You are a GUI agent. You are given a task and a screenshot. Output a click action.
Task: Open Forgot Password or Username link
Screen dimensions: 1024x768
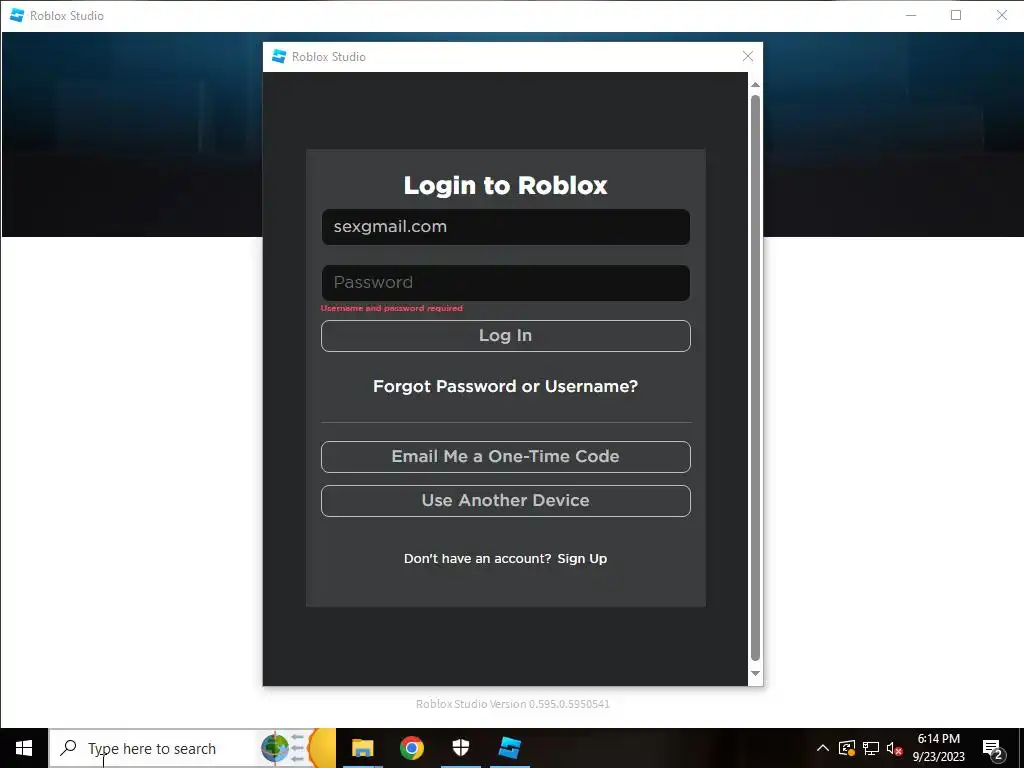(505, 387)
